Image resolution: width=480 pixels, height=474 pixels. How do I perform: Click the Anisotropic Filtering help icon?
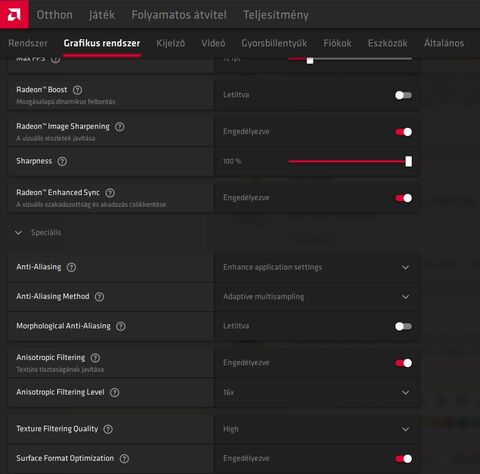coord(95,358)
